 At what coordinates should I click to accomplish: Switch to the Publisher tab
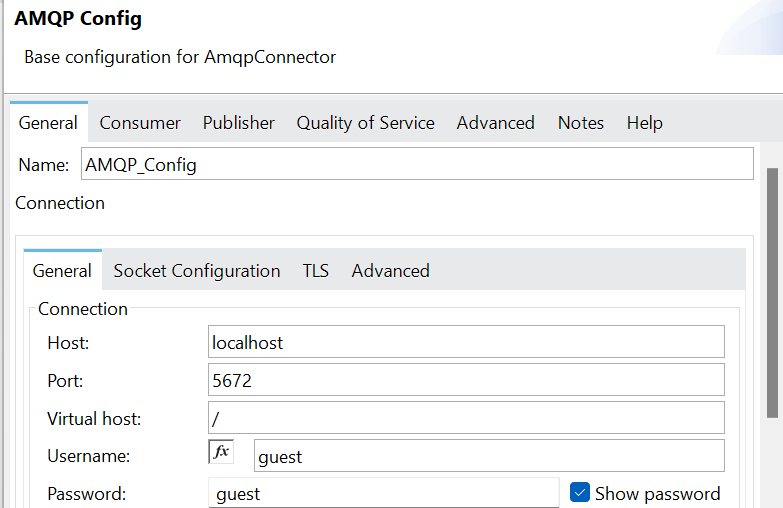[239, 123]
